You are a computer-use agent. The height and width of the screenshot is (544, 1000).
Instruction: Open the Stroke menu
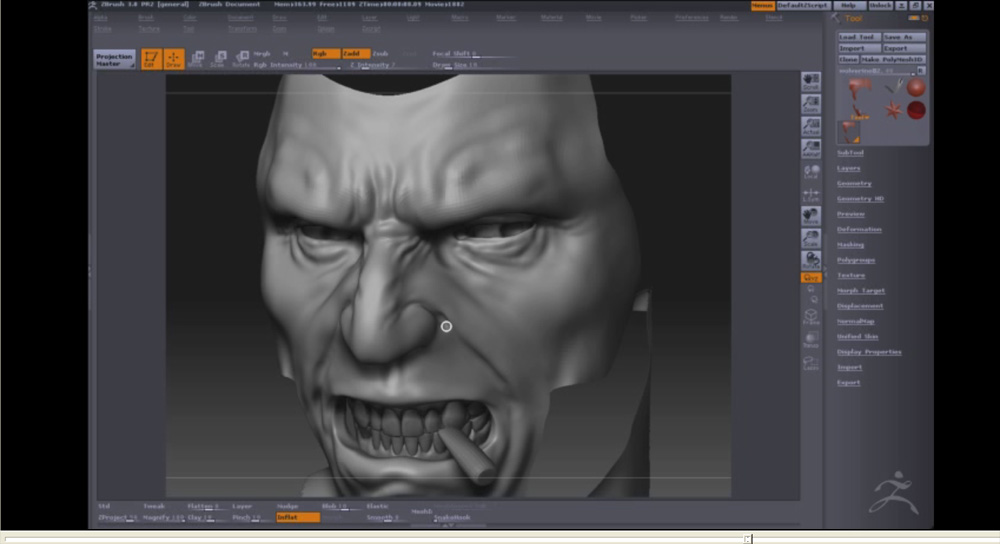(103, 29)
